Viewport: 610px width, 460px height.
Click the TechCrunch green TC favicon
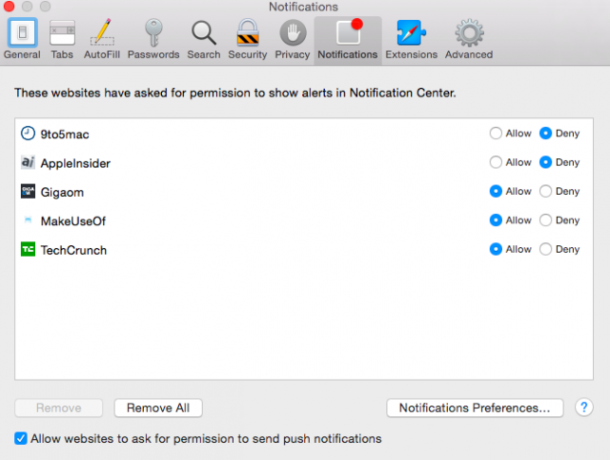point(28,249)
